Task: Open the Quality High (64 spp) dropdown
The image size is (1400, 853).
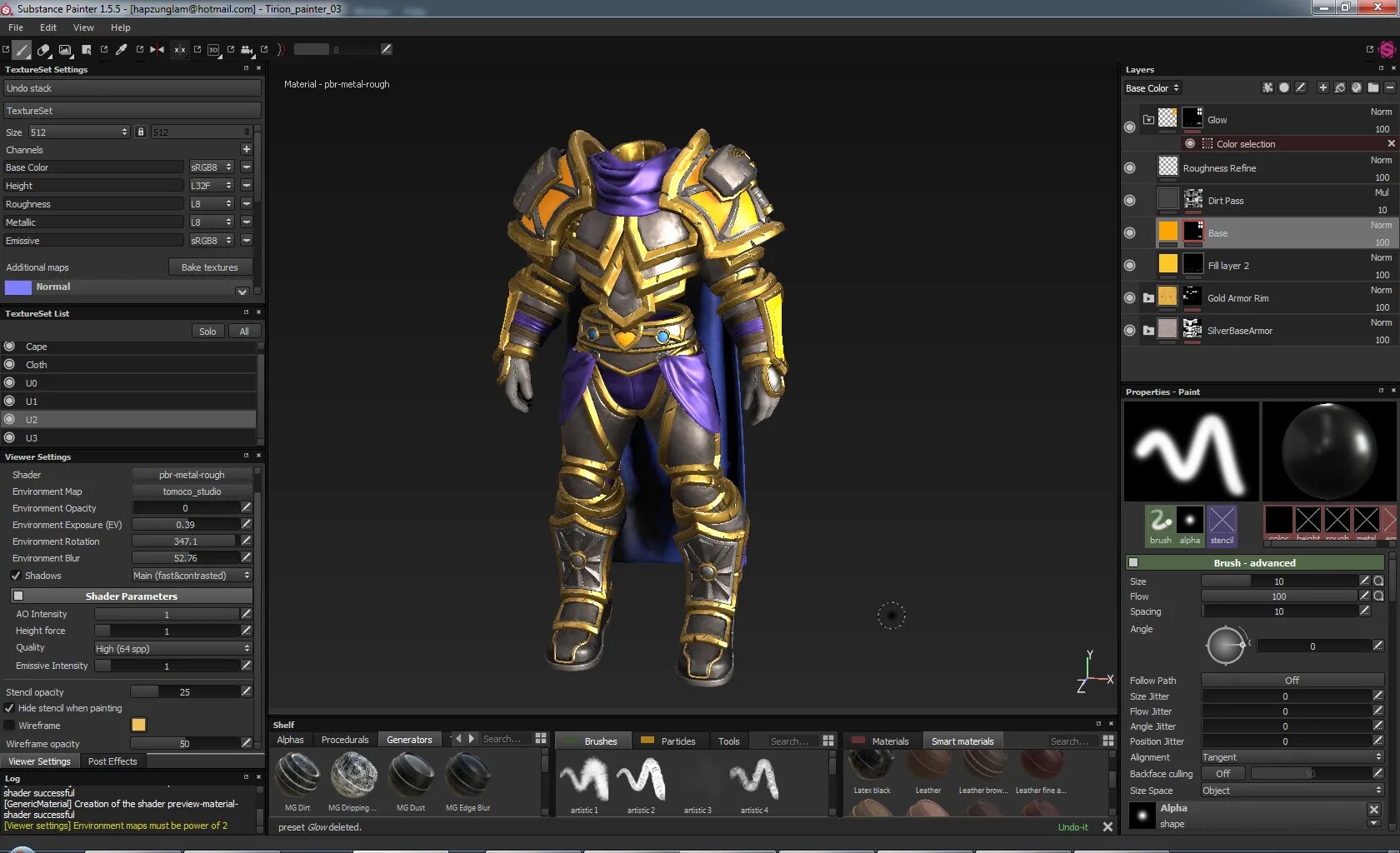Action: click(172, 649)
